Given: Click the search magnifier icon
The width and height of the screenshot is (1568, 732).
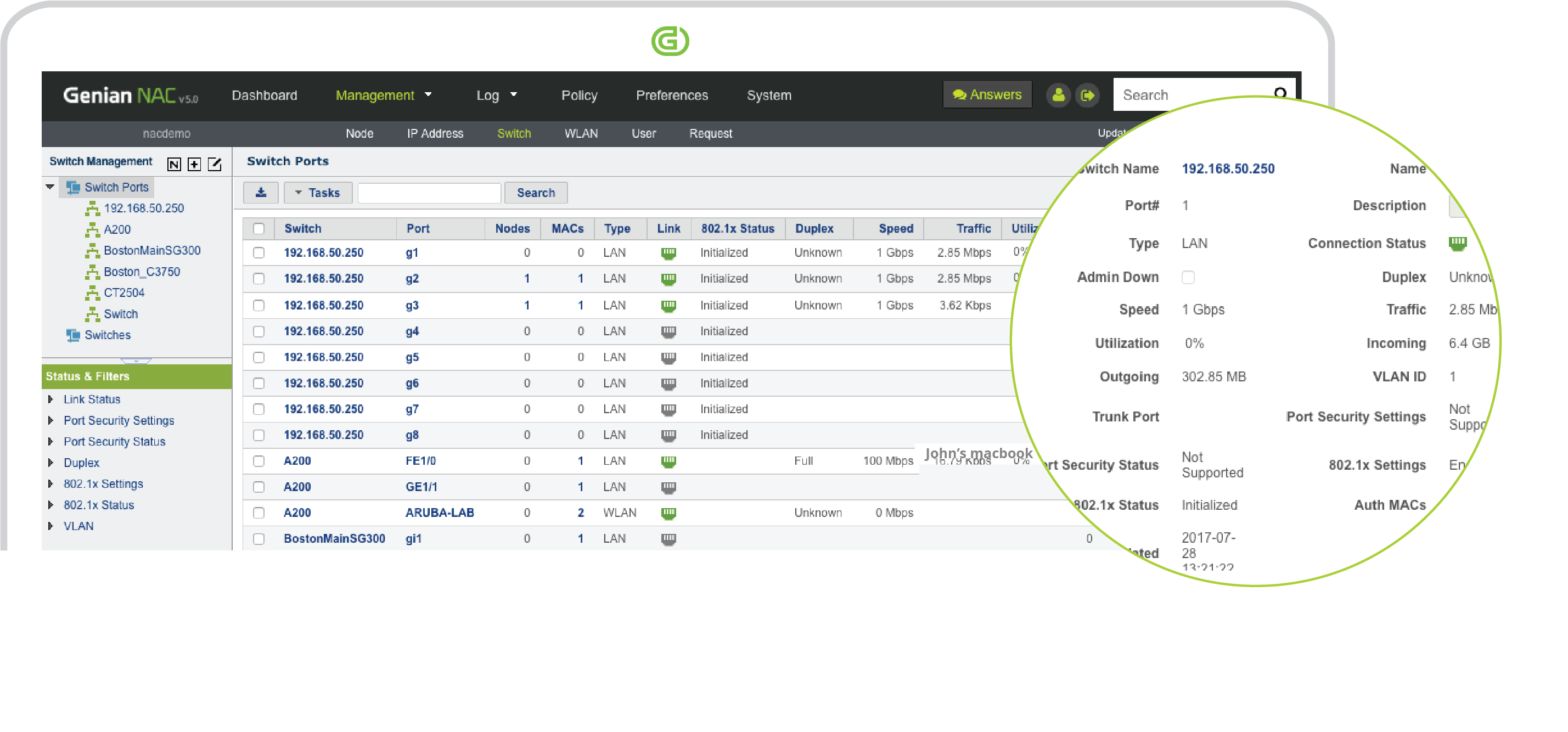Looking at the screenshot, I should [1280, 93].
